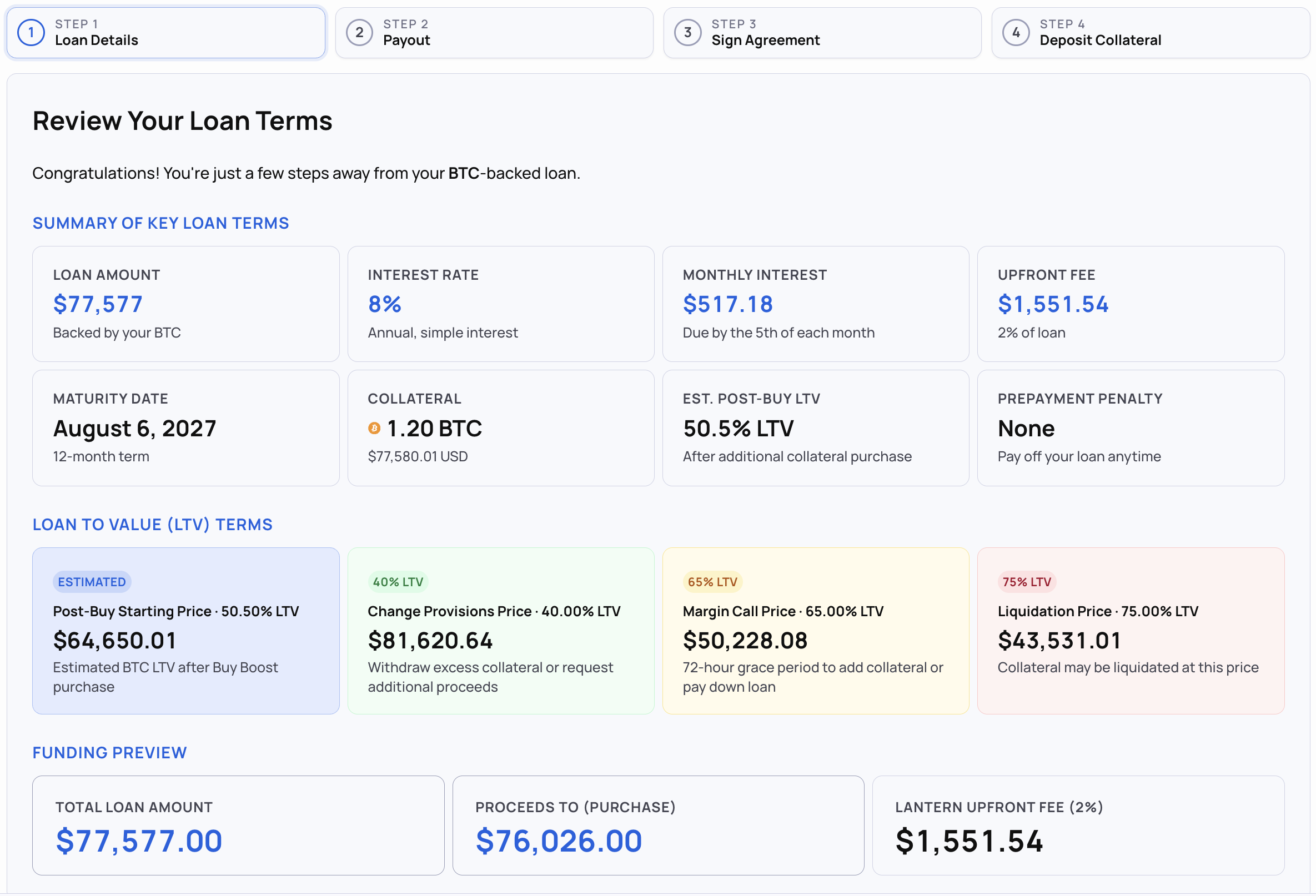Select the Liquidation Price $43,531.01 card
Viewport: 1316px width, 896px height.
(1131, 631)
